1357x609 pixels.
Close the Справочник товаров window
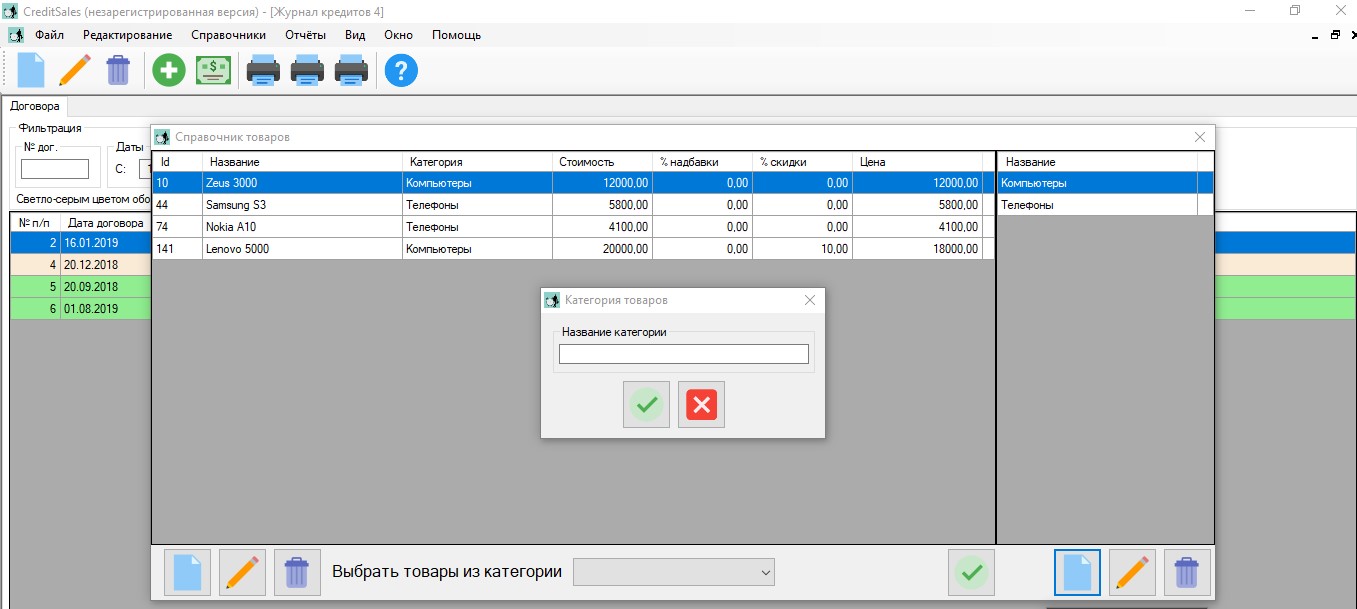[1200, 137]
